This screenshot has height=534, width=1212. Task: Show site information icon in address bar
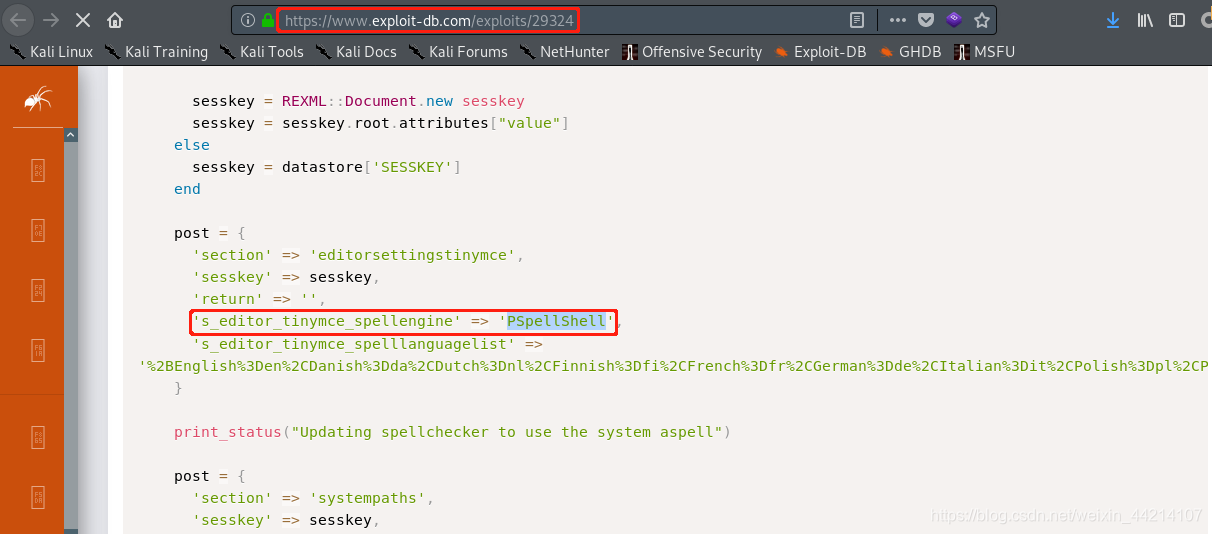pos(247,20)
